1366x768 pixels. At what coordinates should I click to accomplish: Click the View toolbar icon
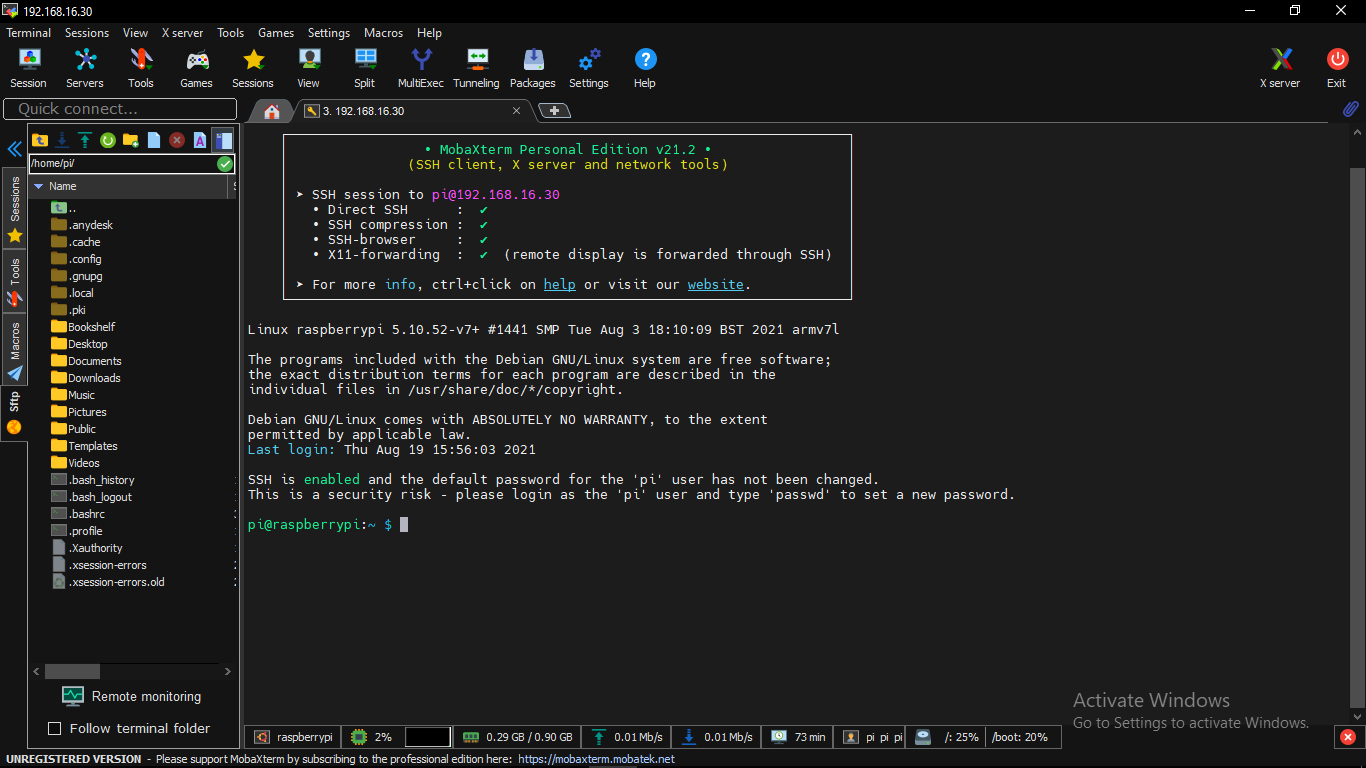click(309, 68)
